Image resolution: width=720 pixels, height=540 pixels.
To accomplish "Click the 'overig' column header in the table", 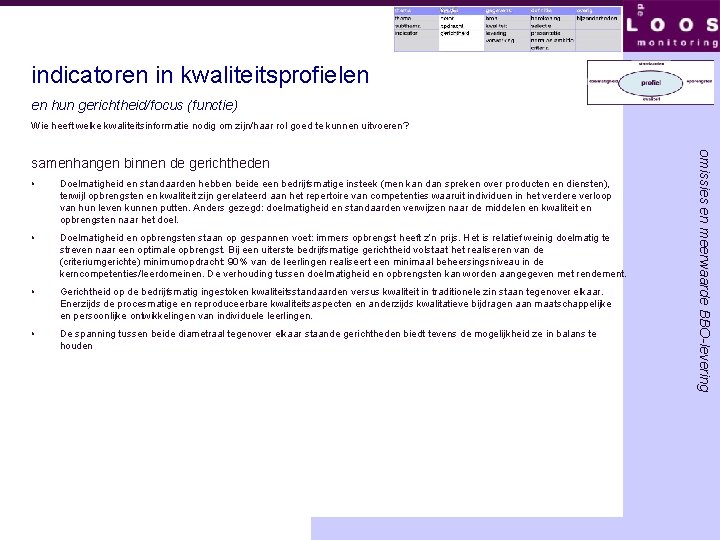I will 584,11.
